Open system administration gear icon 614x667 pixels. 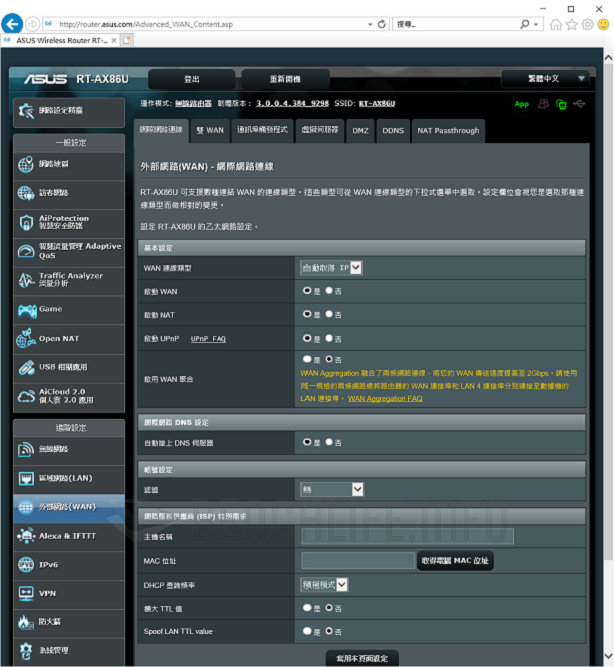point(26,651)
